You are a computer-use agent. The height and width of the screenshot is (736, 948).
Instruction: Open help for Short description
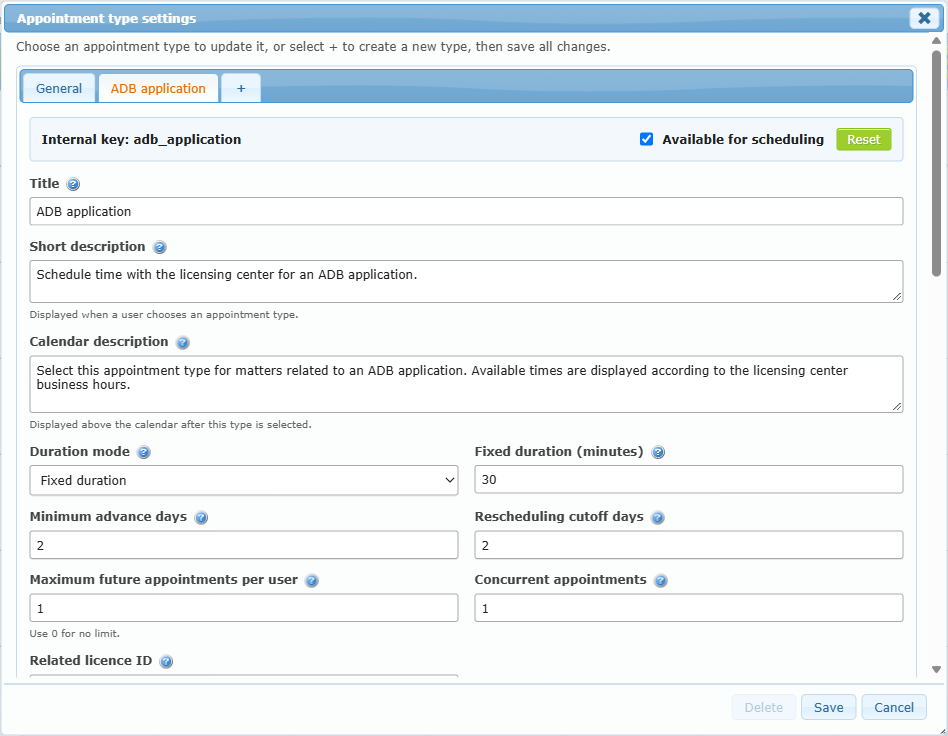[x=160, y=247]
